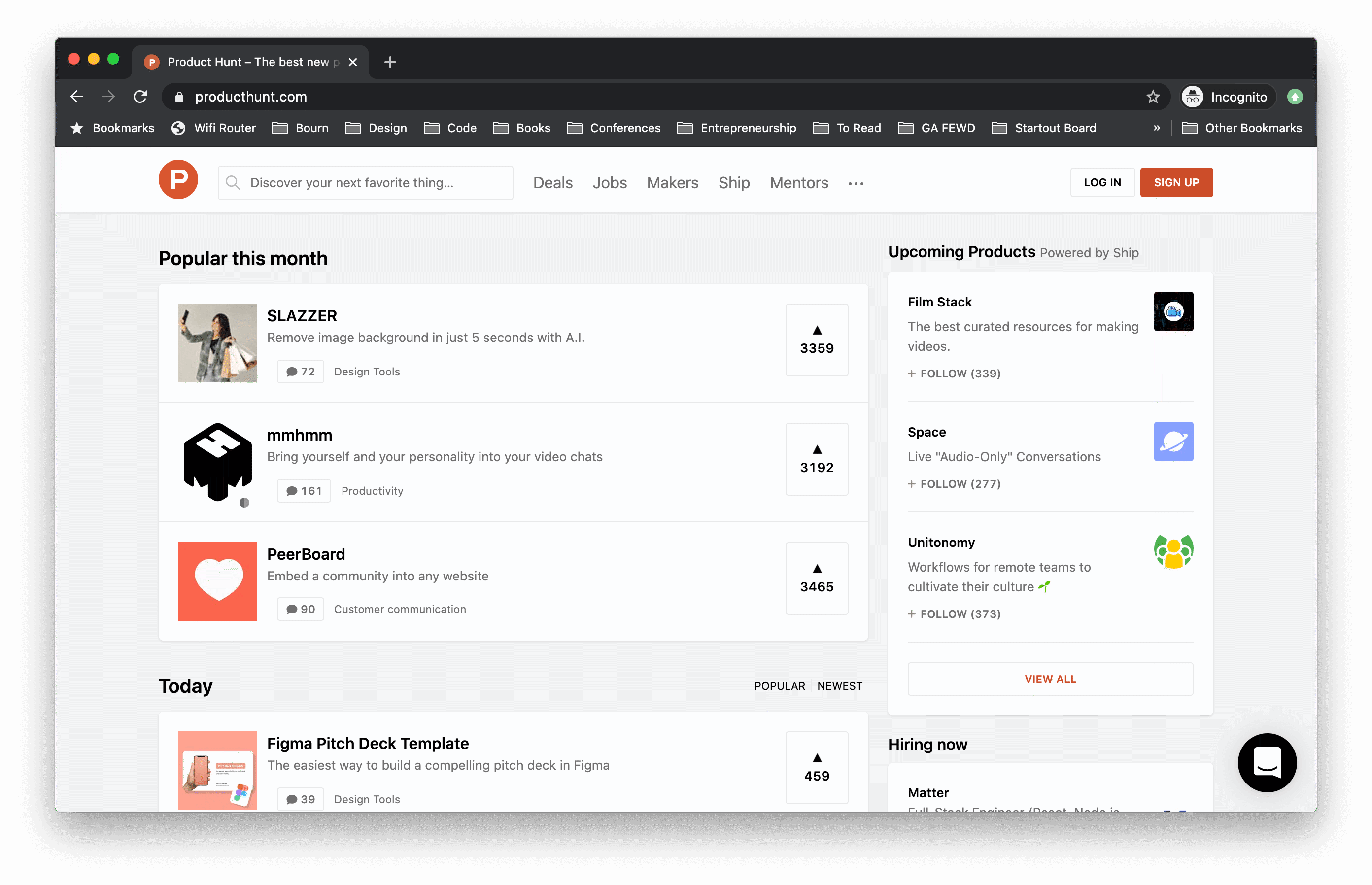Reload the page
Viewport: 1372px width, 885px height.
[140, 97]
